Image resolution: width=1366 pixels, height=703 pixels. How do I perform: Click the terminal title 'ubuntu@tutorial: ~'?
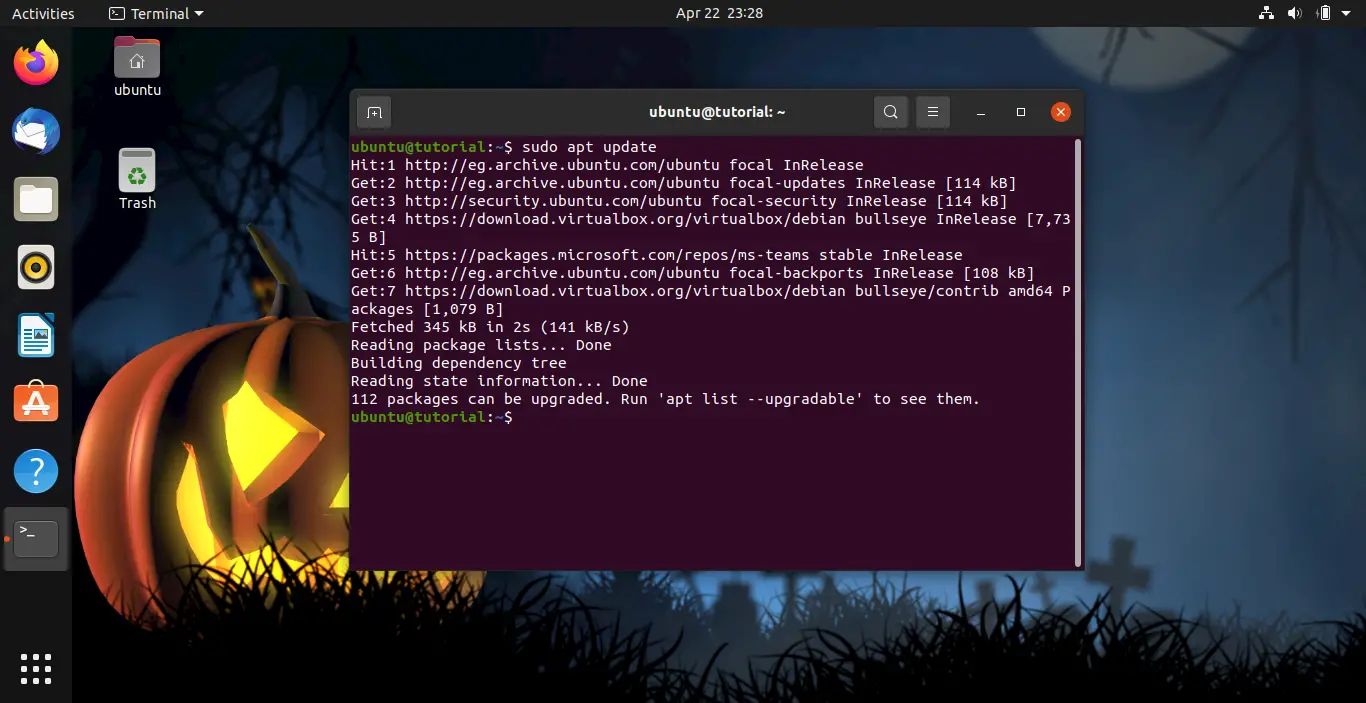click(717, 112)
